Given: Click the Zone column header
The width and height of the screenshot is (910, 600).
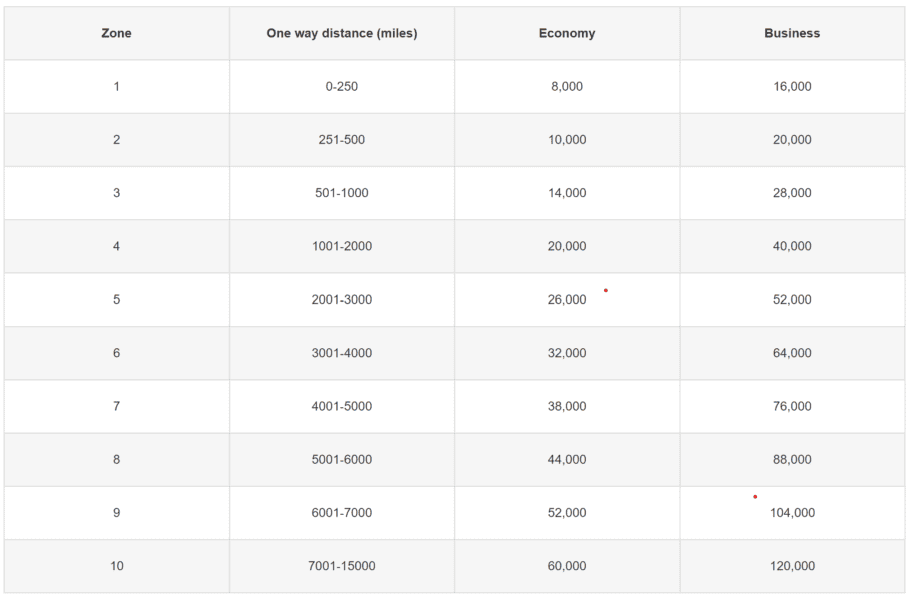Looking at the screenshot, I should pyautogui.click(x=116, y=32).
